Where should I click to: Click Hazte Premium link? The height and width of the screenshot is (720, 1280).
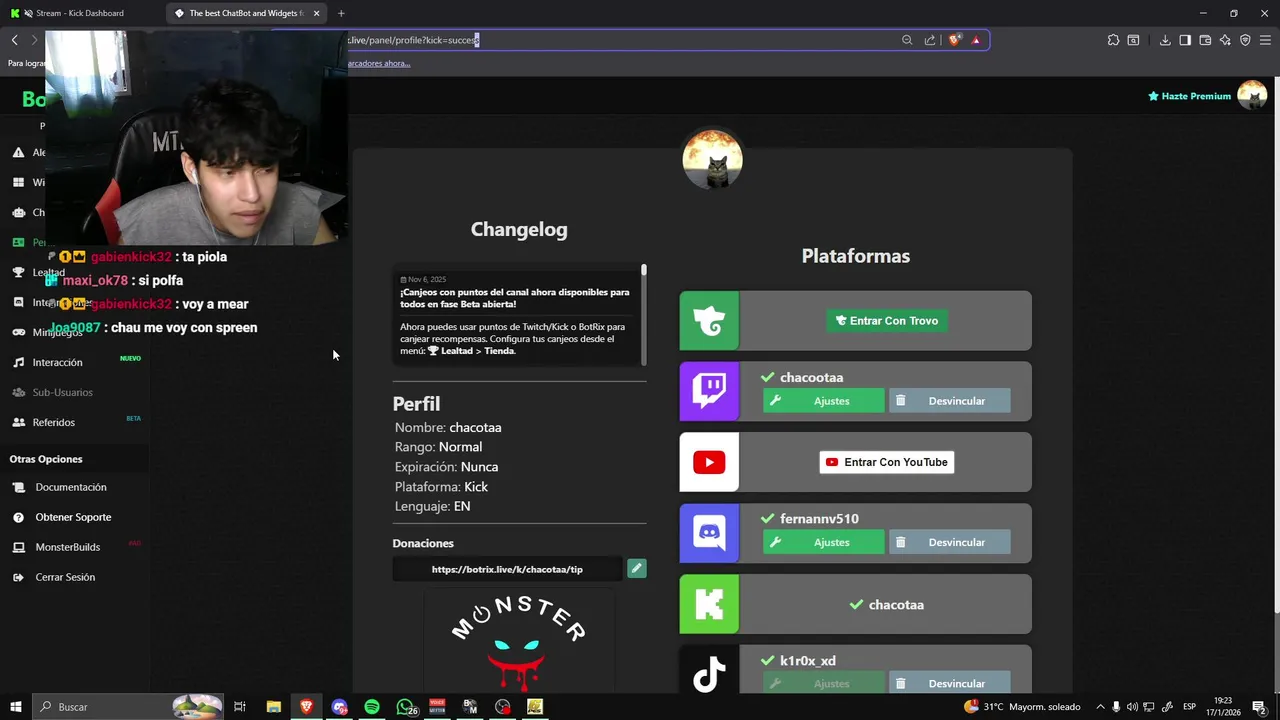(x=1189, y=96)
